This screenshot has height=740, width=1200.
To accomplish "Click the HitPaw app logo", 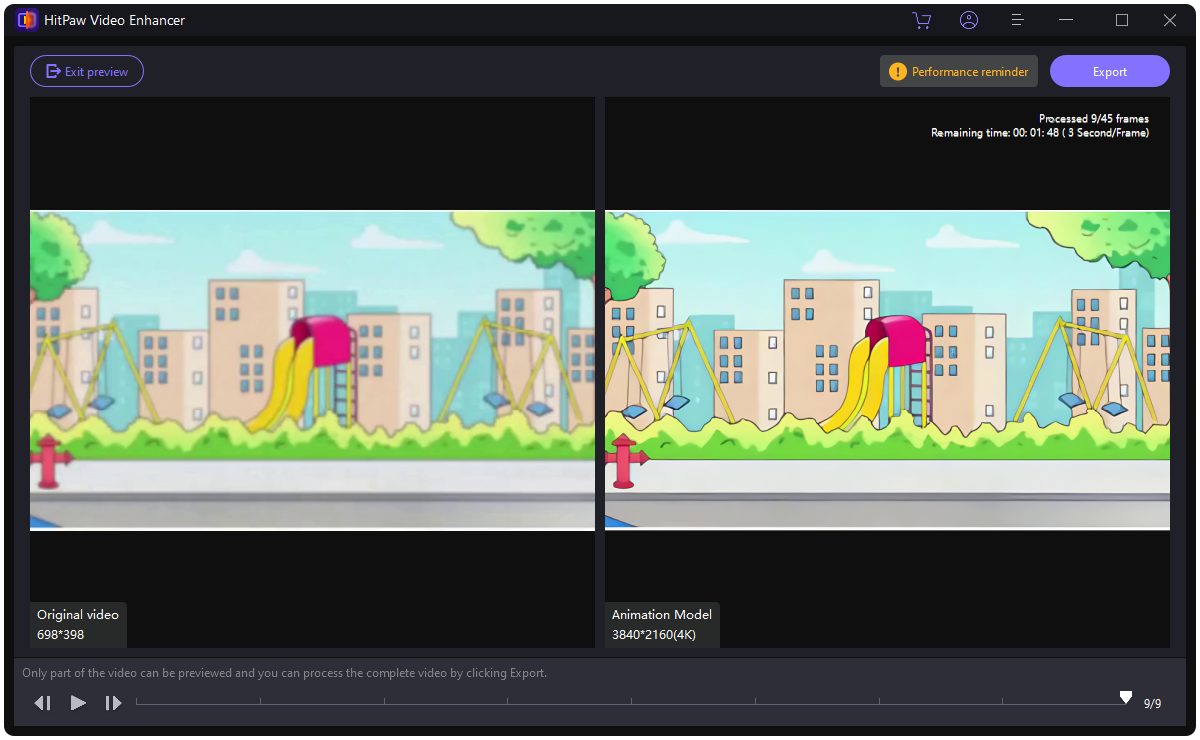I will pyautogui.click(x=27, y=20).
